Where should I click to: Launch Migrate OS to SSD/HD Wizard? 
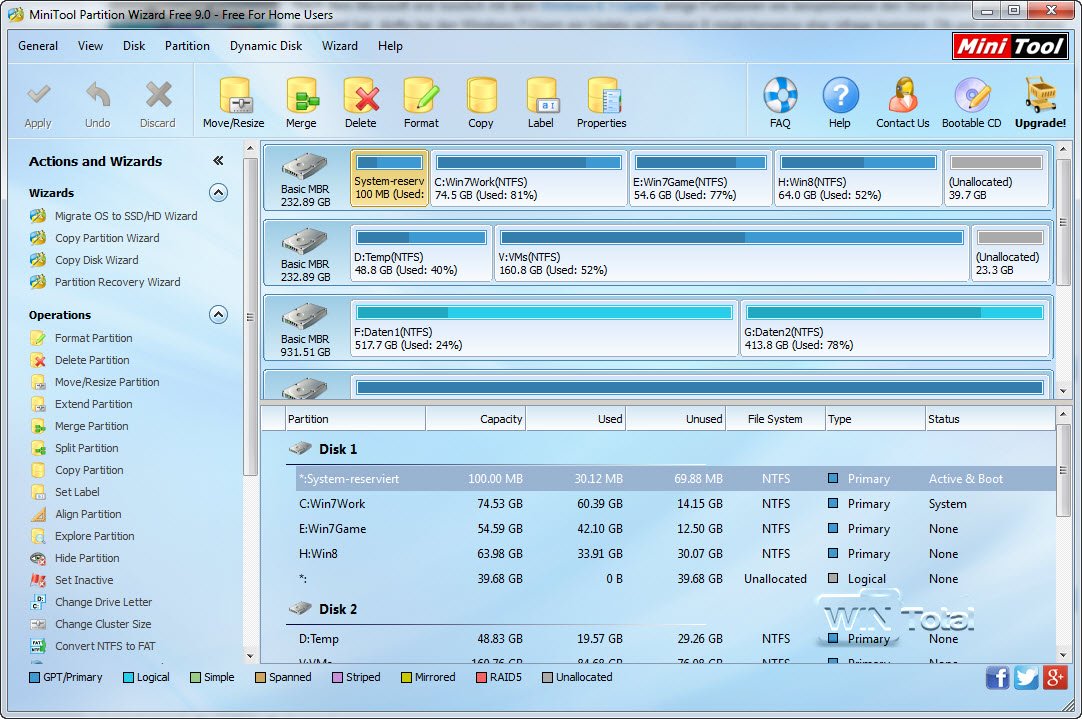[x=125, y=216]
